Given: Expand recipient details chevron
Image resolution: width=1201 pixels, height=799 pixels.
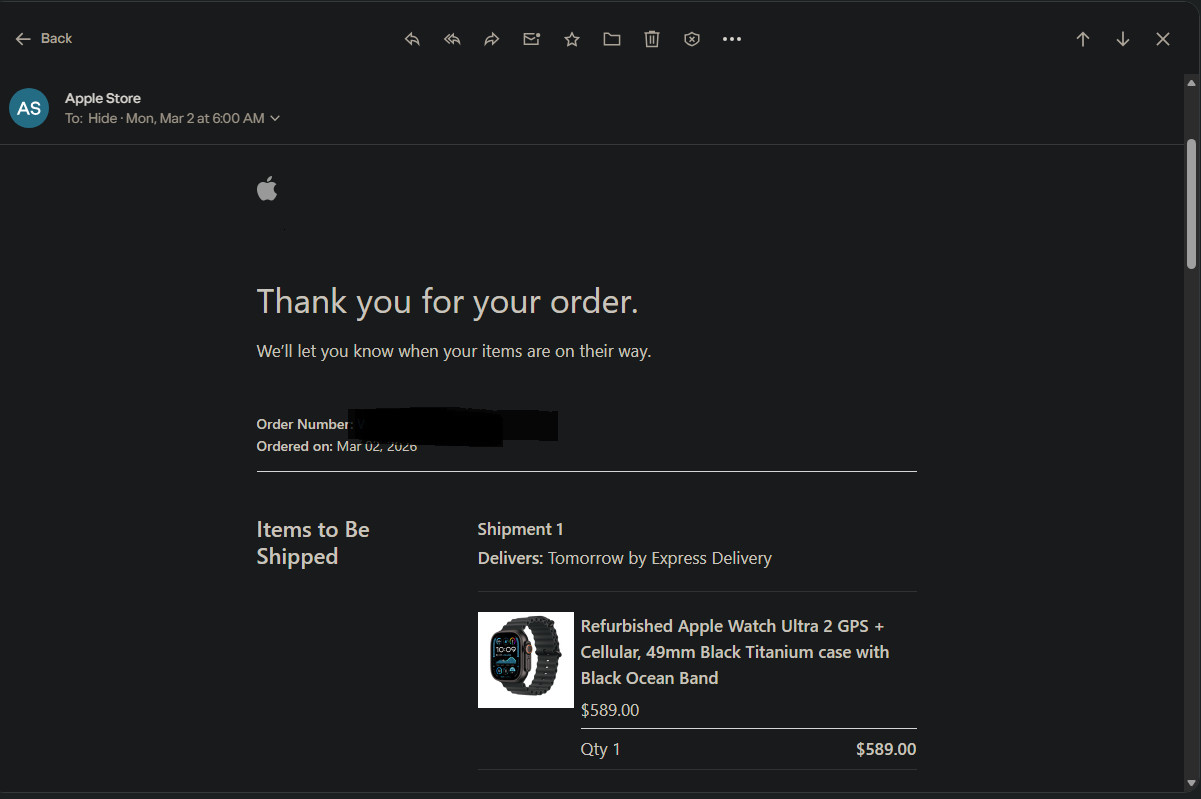Looking at the screenshot, I should tap(275, 118).
